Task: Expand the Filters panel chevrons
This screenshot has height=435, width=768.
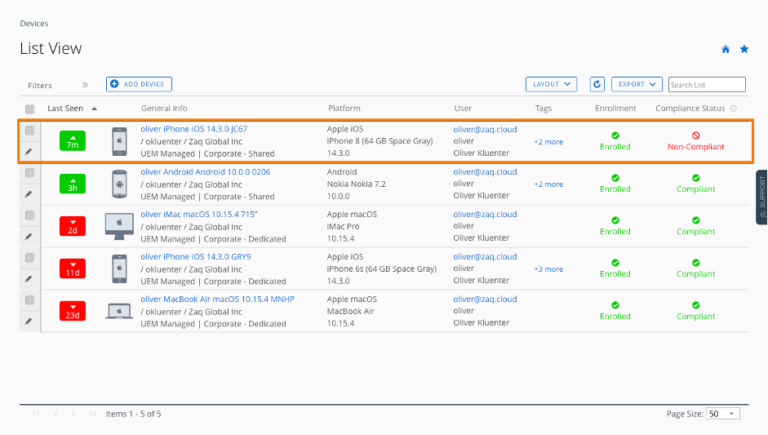Action: [x=85, y=85]
